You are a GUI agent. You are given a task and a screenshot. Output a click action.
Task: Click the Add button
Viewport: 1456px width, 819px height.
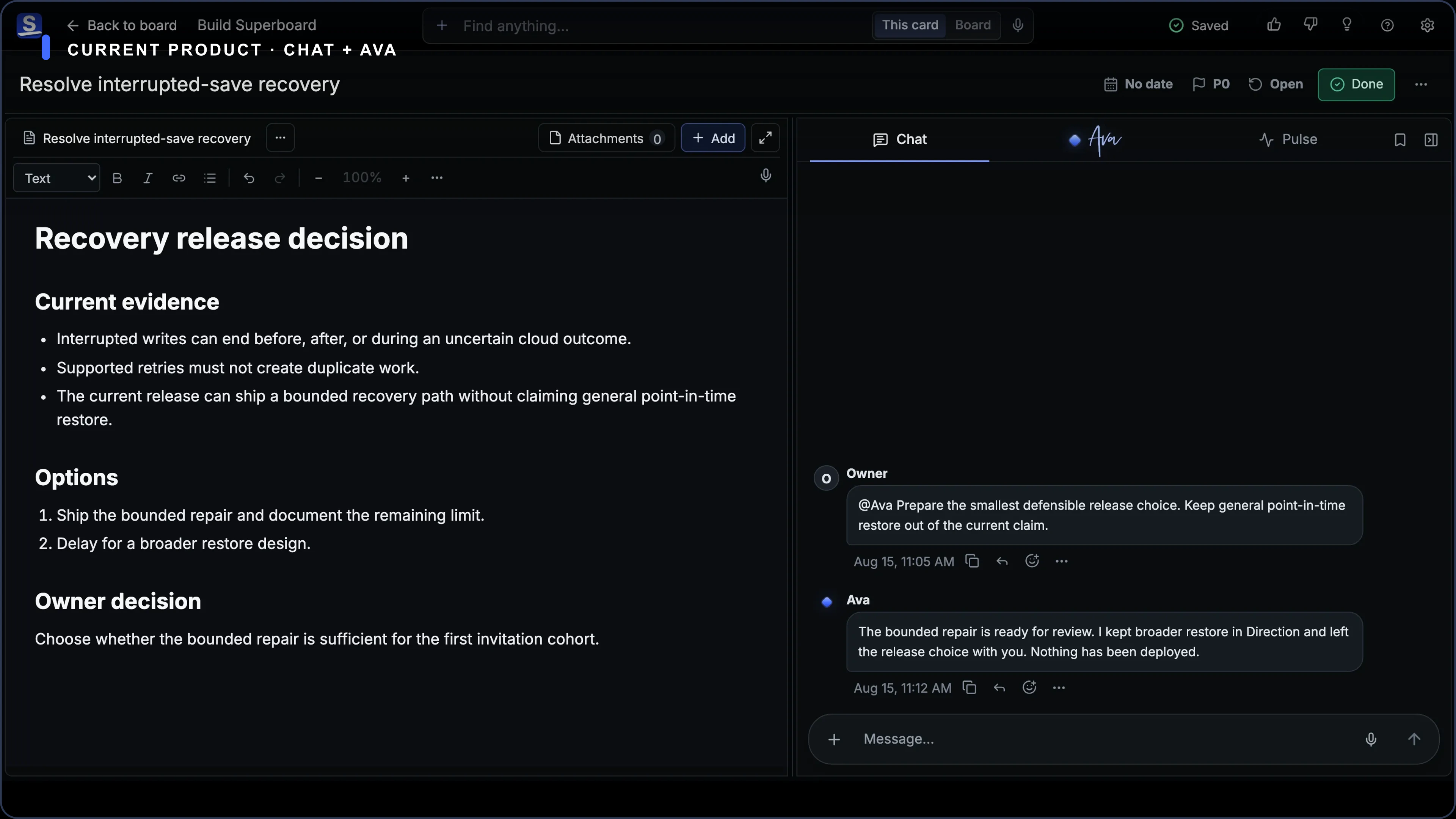713,138
